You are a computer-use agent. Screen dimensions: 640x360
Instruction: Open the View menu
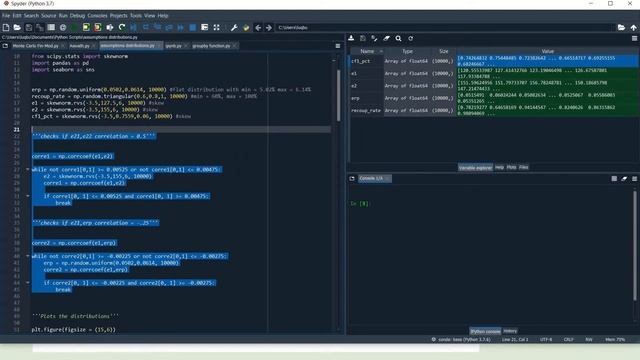(149, 16)
